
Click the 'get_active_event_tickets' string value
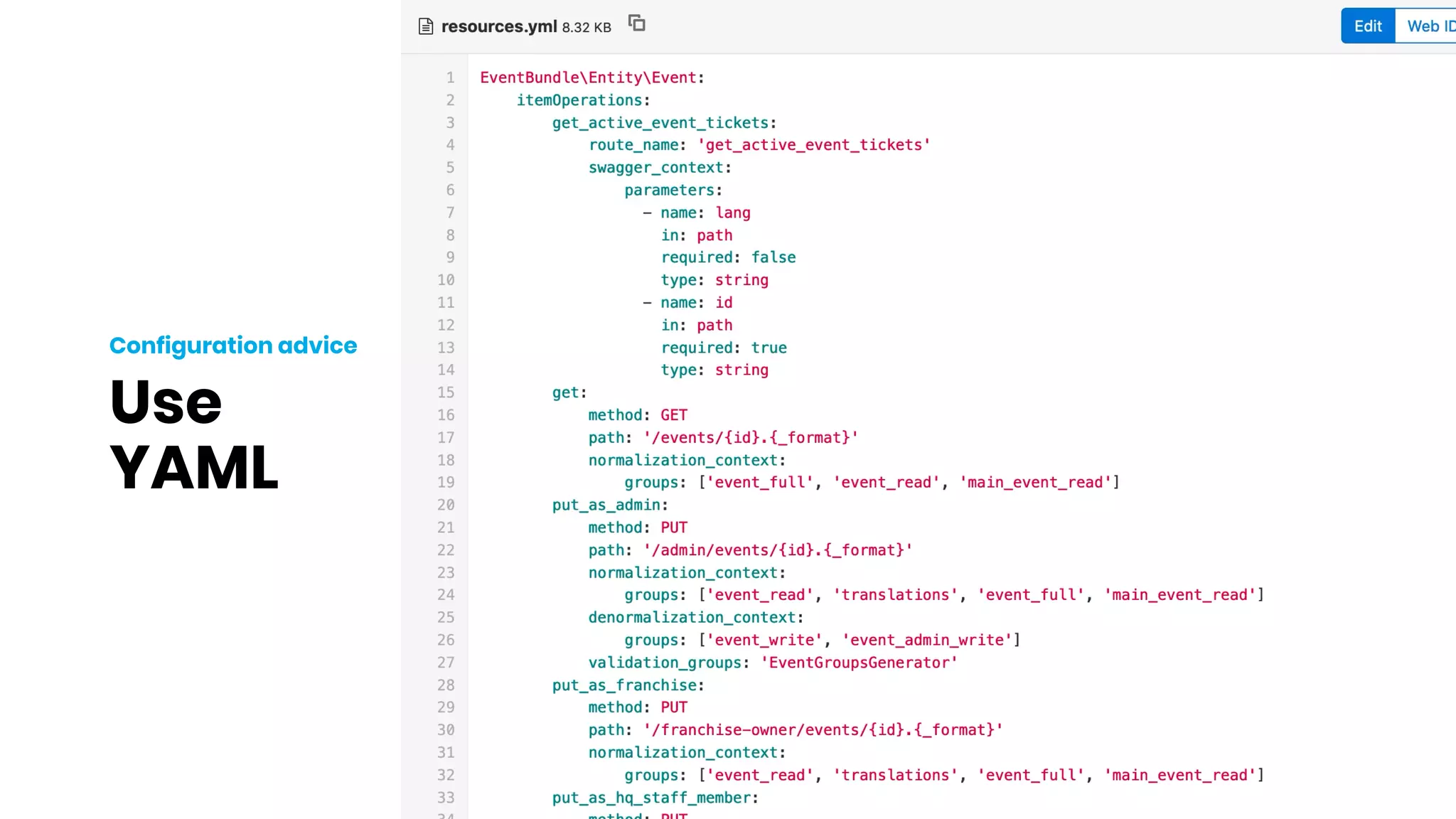(814, 145)
